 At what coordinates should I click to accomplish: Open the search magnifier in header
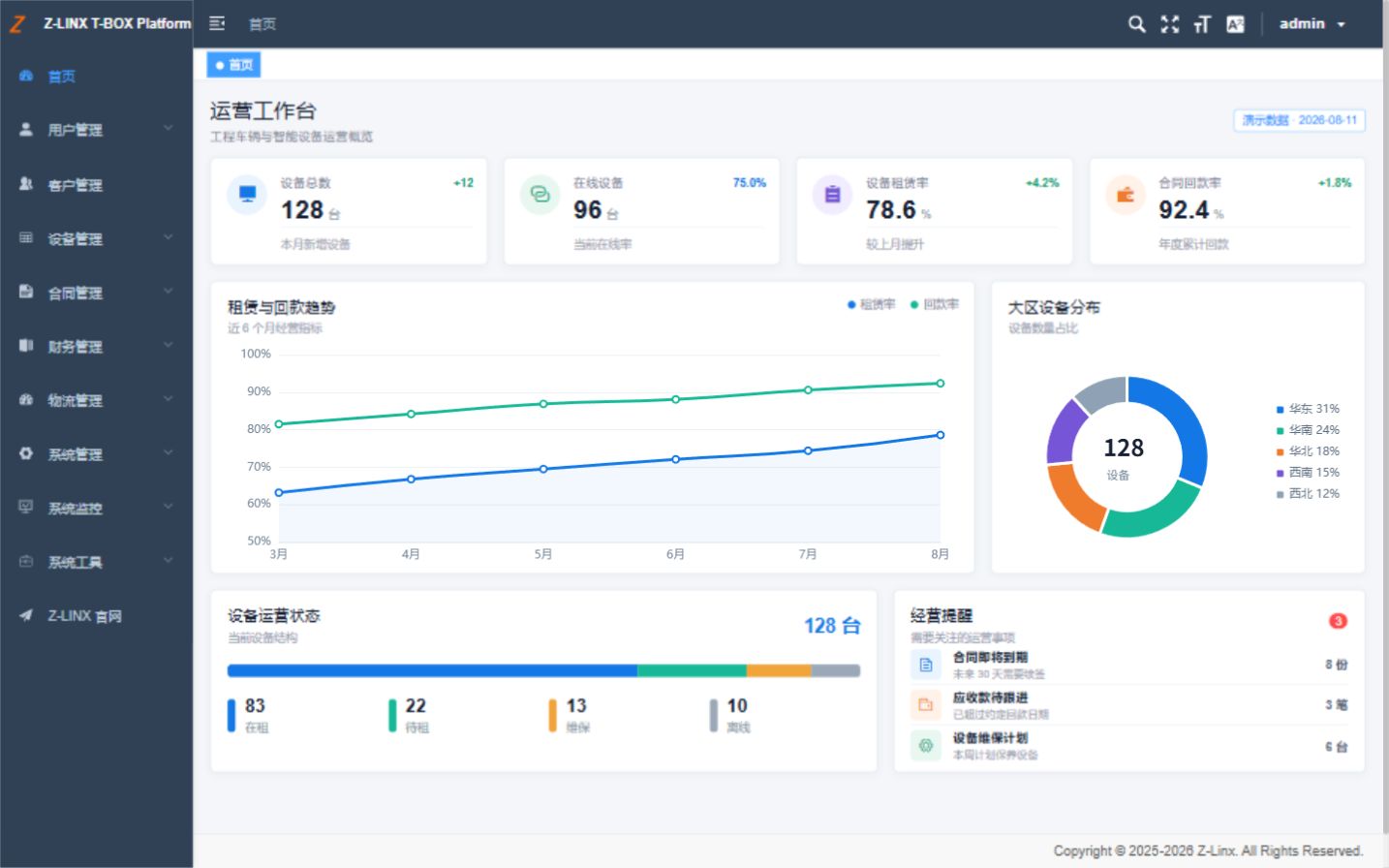point(1137,24)
